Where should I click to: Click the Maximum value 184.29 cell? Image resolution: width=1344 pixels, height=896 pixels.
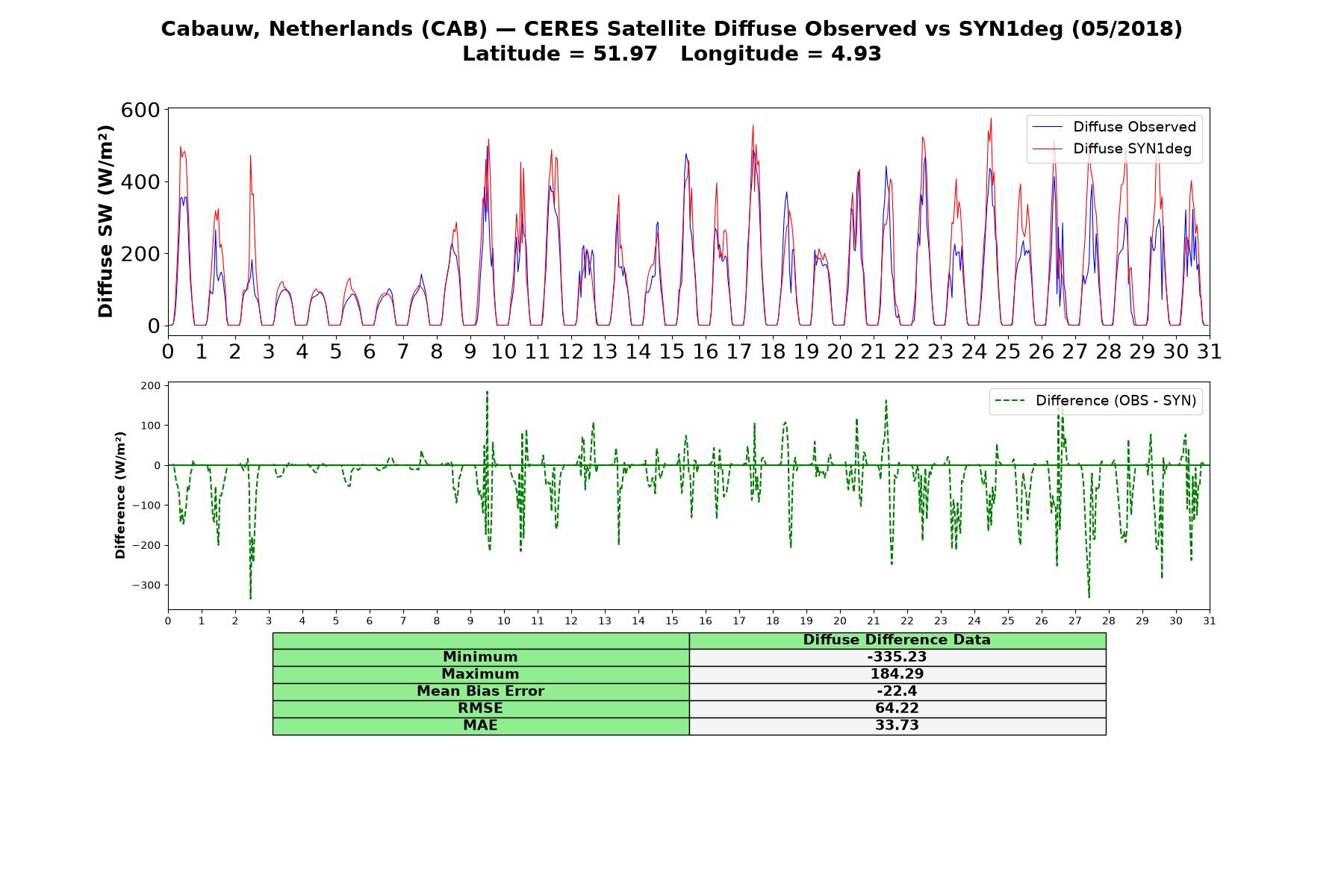pyautogui.click(x=897, y=674)
